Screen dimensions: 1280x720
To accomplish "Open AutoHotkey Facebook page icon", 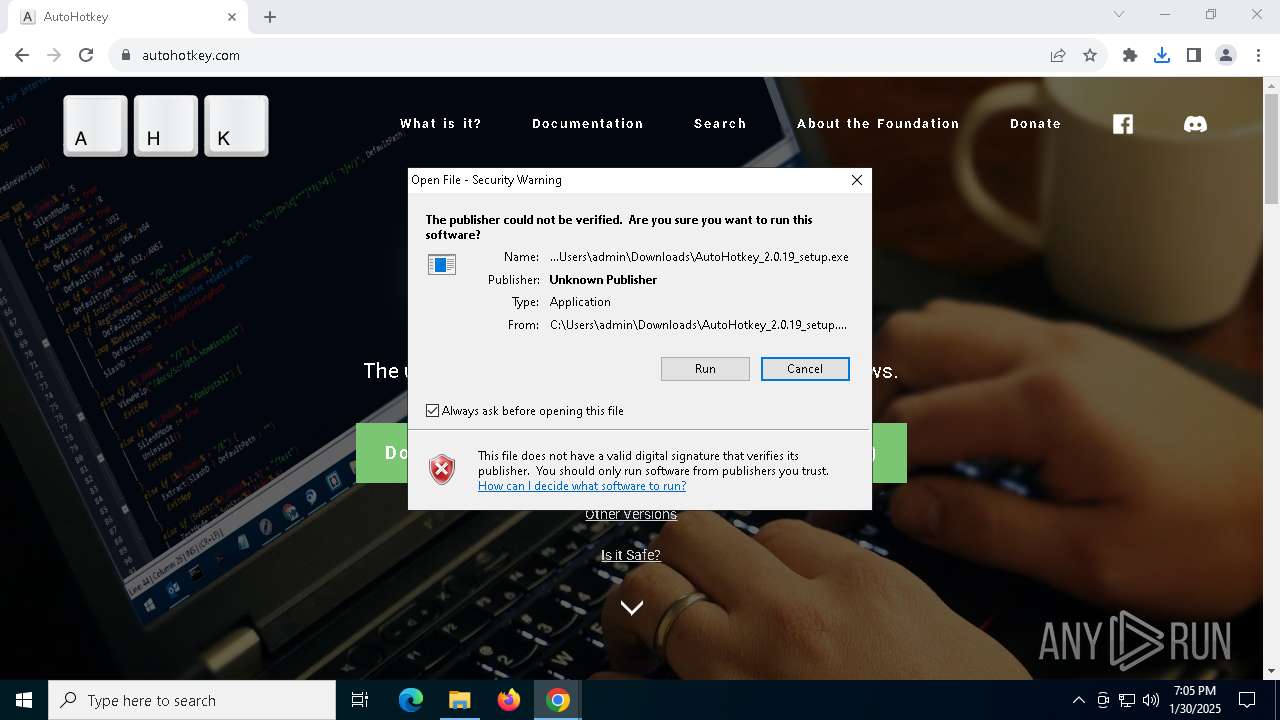I will [x=1123, y=124].
